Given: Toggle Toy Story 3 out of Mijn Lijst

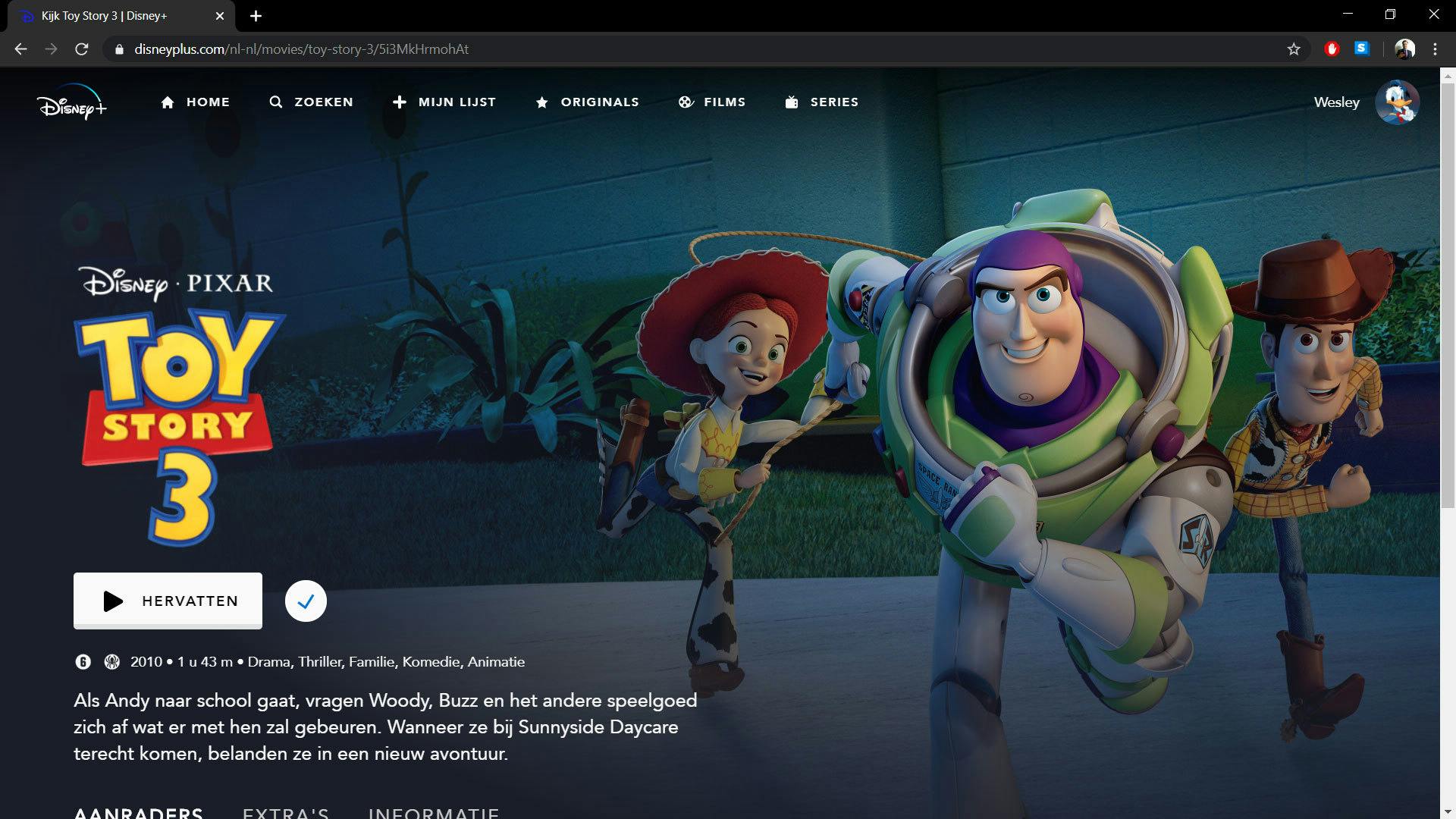Looking at the screenshot, I should [x=306, y=601].
